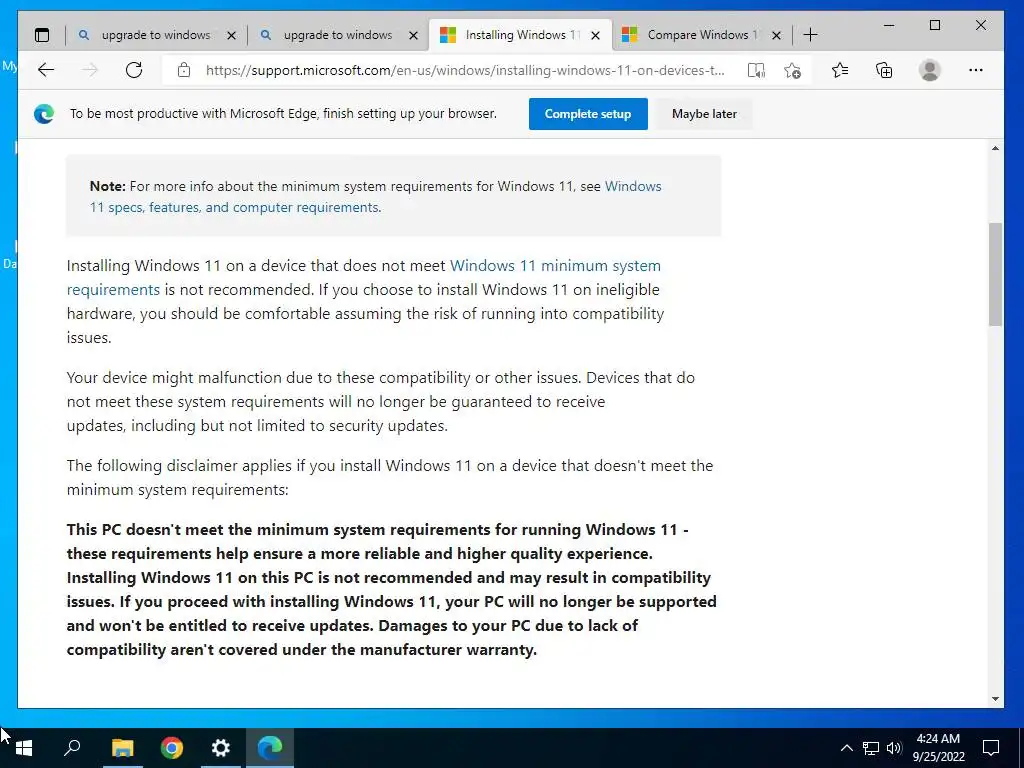Close the 'Compare Windows' tab
The height and width of the screenshot is (768, 1024).
[776, 35]
